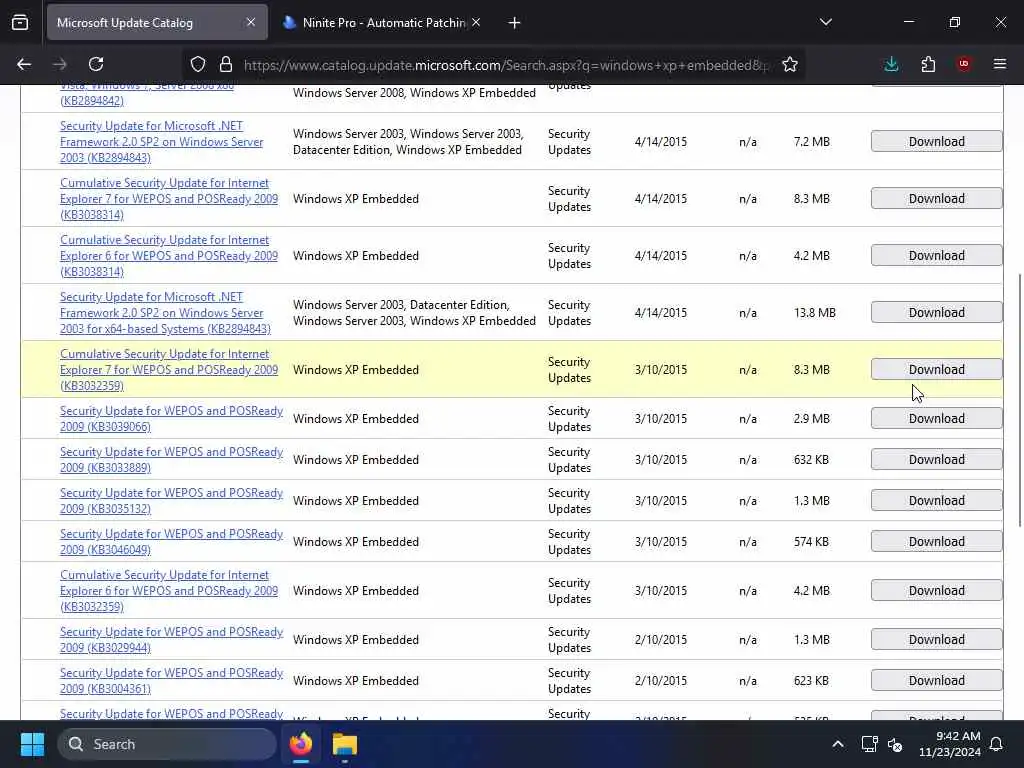
Task: Open IE7 cumulative update KB3032359 link
Action: coord(168,370)
